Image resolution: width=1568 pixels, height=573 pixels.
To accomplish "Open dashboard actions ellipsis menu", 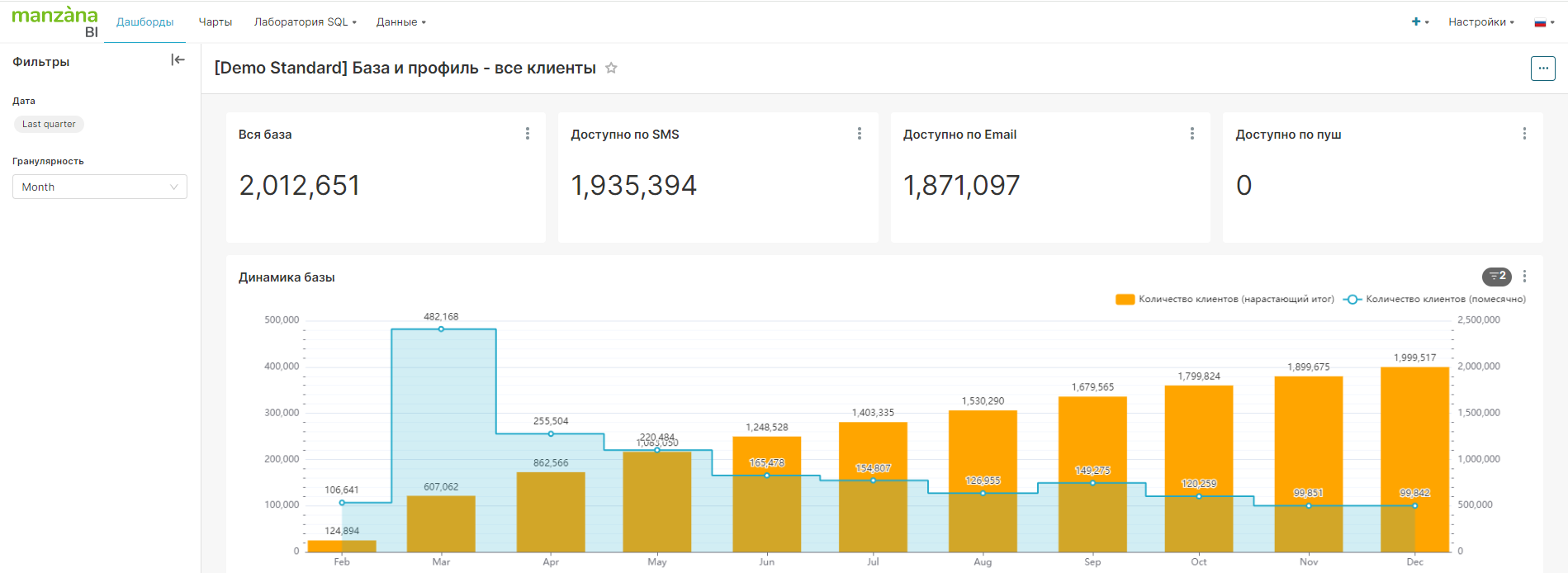I will (1542, 69).
